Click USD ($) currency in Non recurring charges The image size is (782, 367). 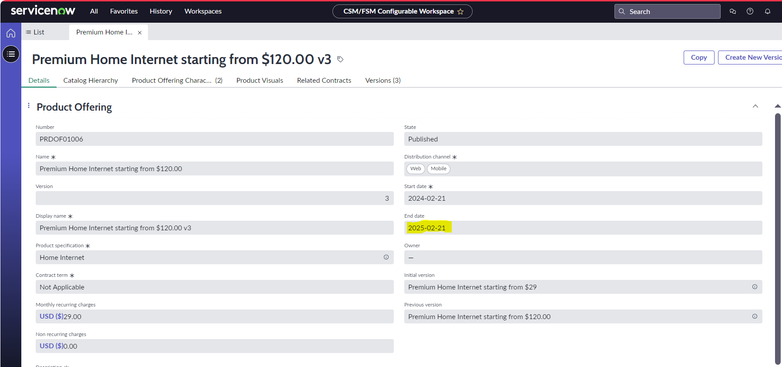(x=51, y=346)
